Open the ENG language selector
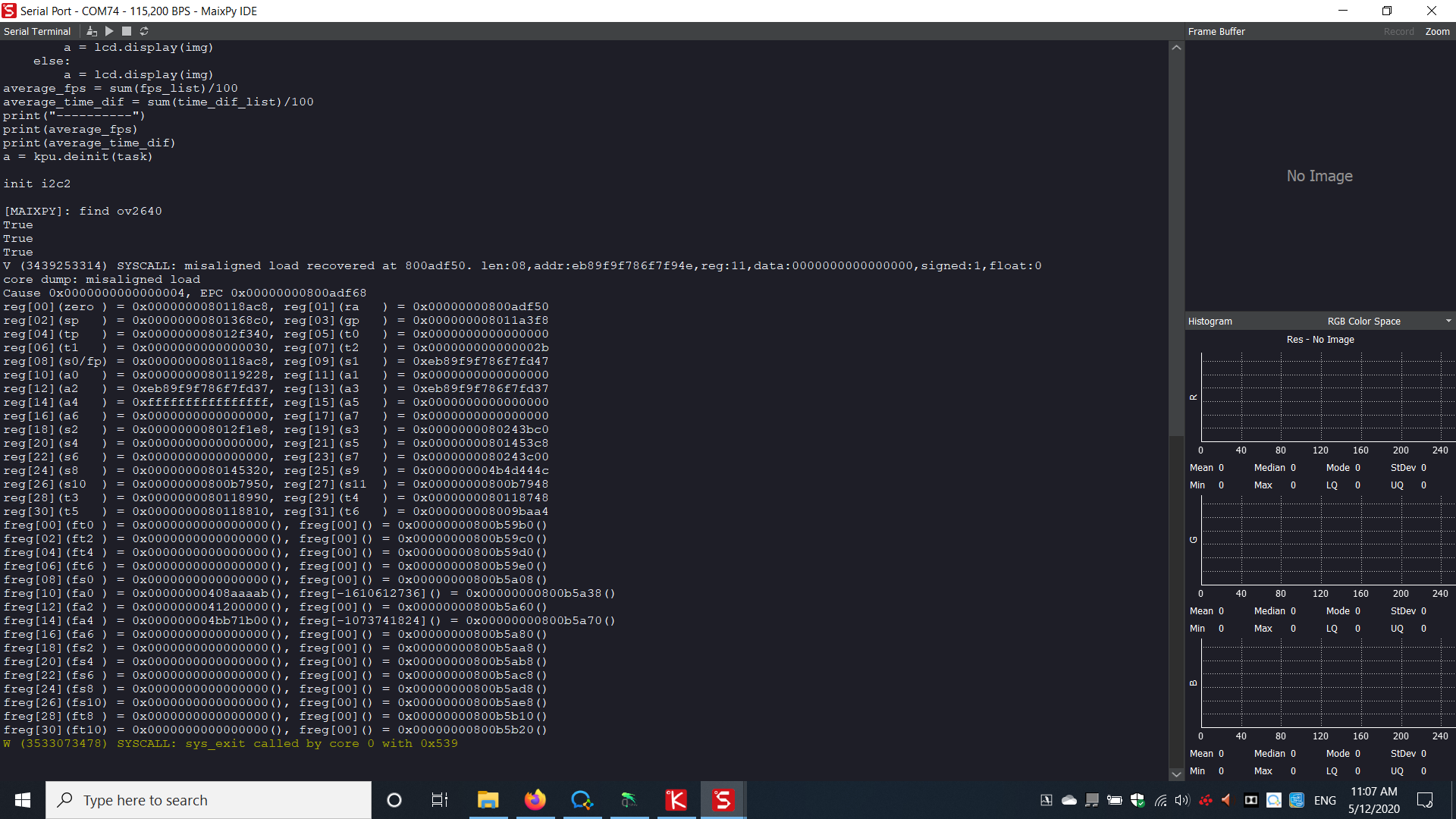 (x=1325, y=800)
